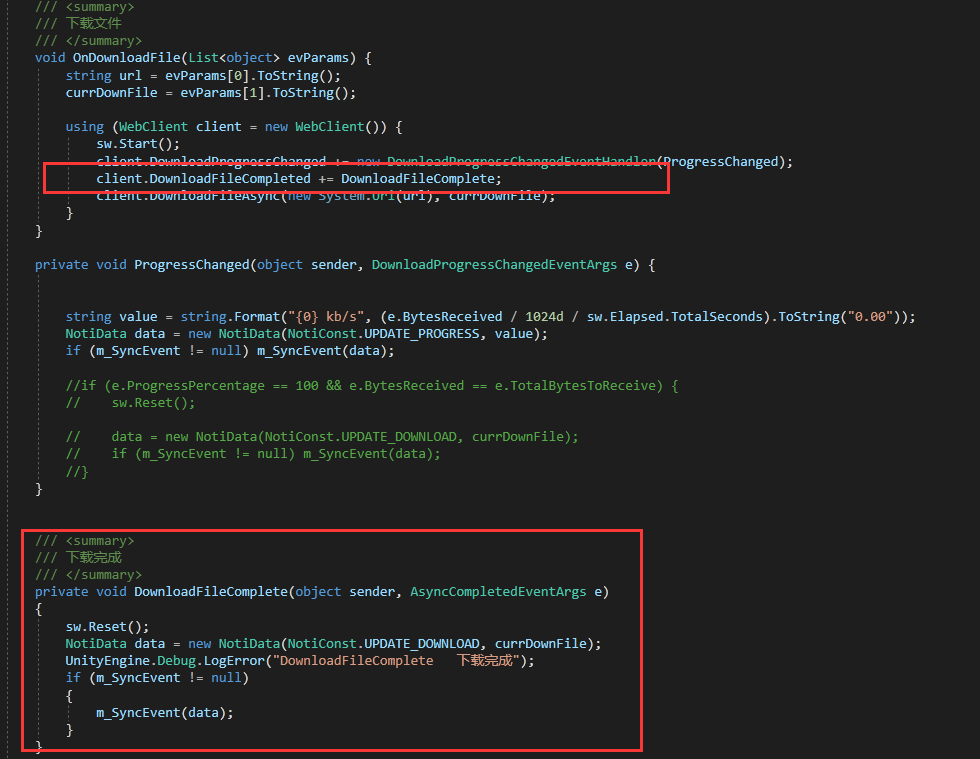Click client.DownloadFileCompleted in the += line
This screenshot has width=980, height=759.
click(x=203, y=179)
